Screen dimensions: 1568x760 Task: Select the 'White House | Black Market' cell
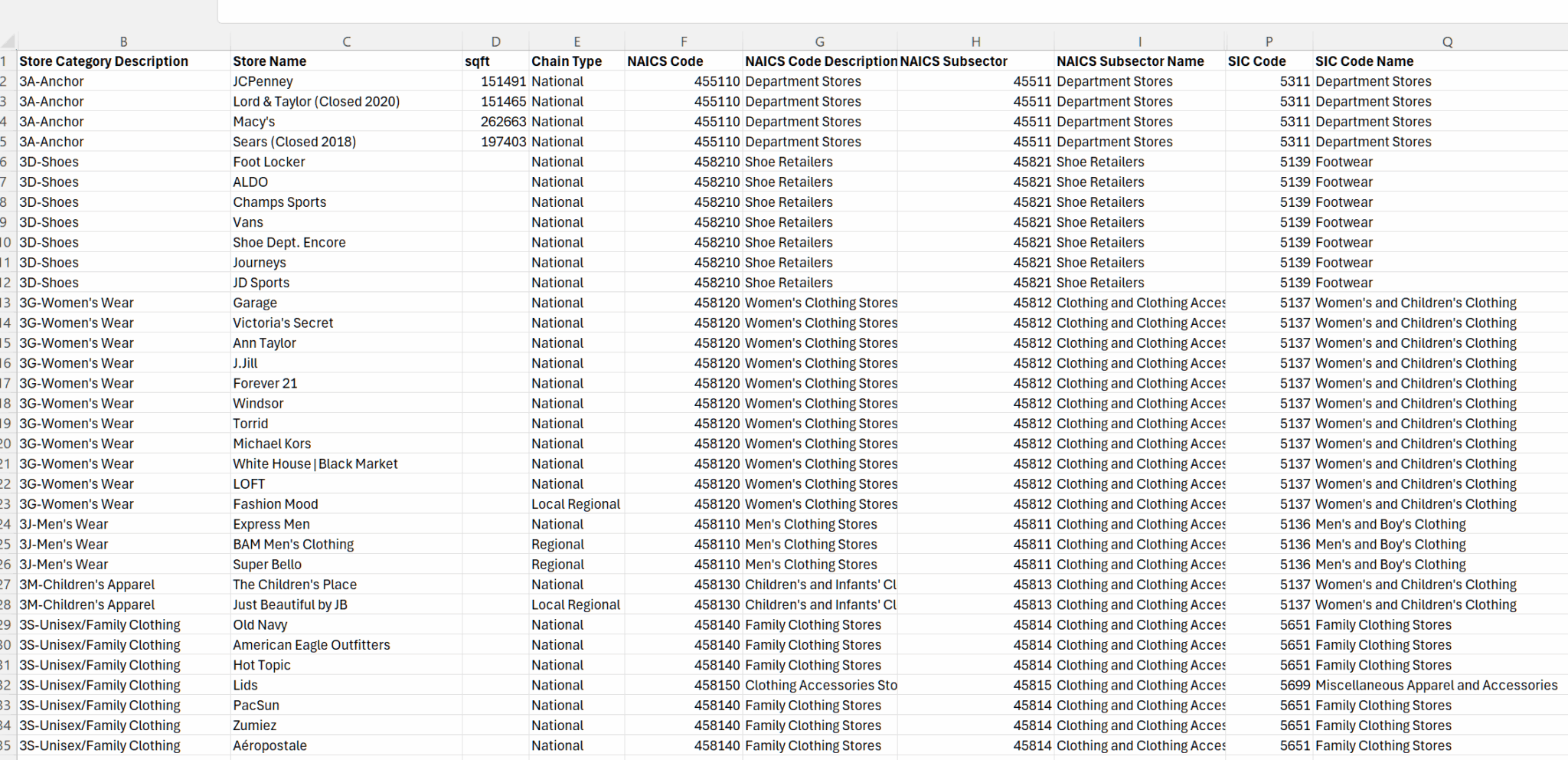tap(315, 464)
